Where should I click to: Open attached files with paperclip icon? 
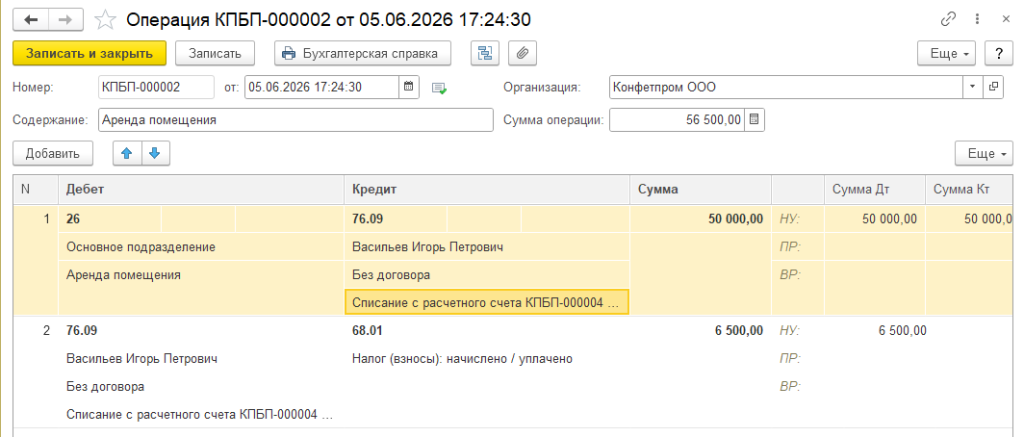pos(522,54)
